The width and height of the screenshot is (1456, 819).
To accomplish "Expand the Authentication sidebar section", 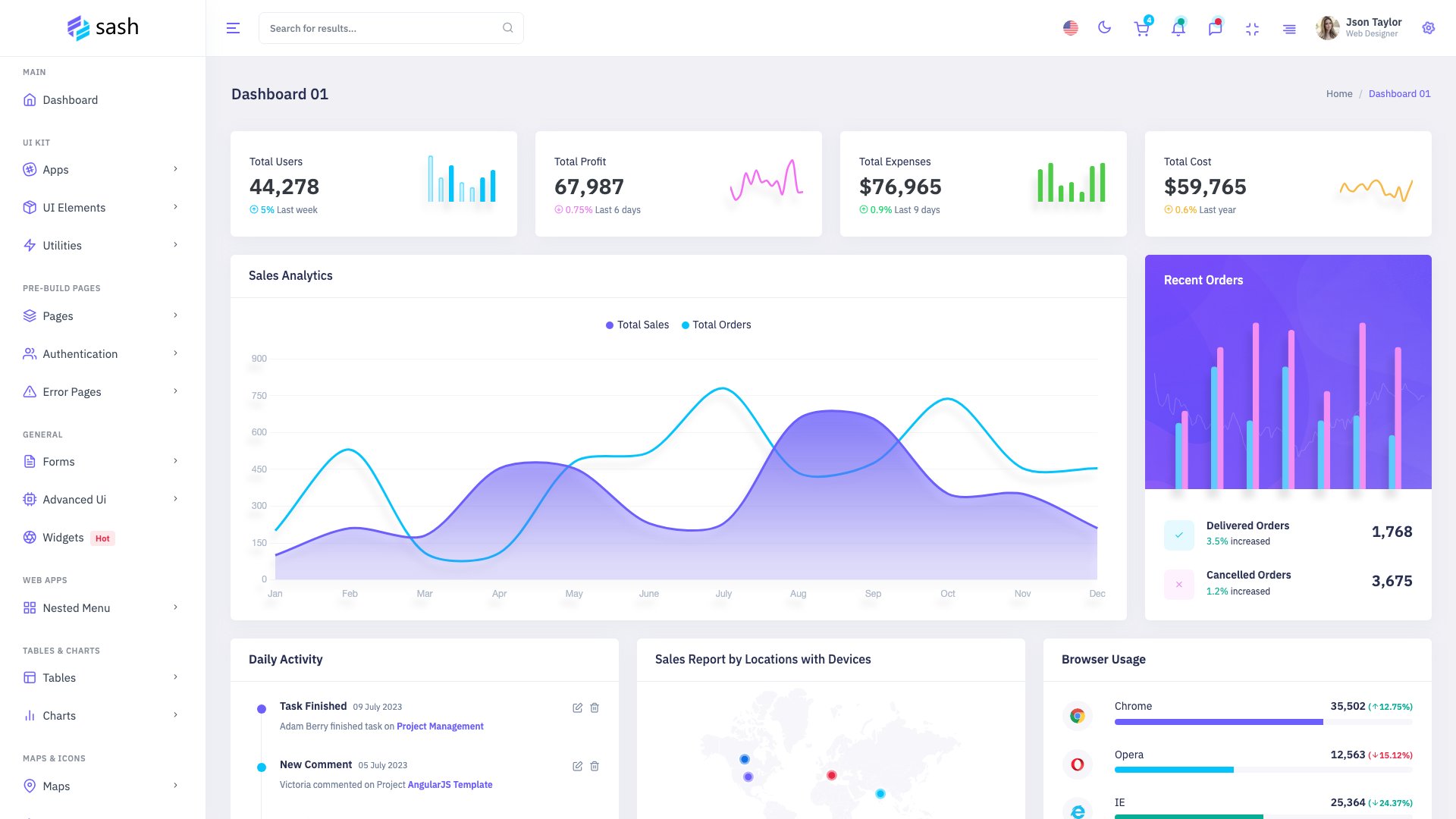I will 80,353.
